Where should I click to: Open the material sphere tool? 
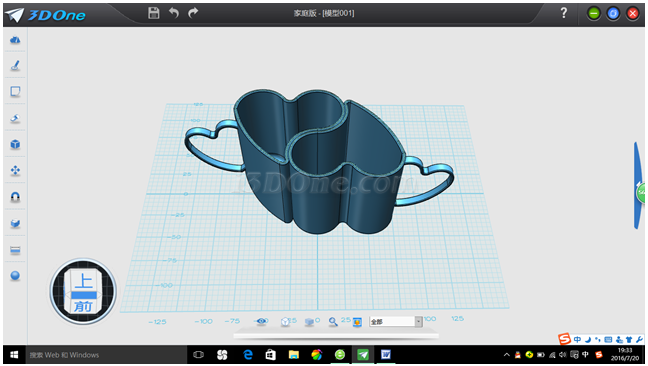pyautogui.click(x=15, y=276)
